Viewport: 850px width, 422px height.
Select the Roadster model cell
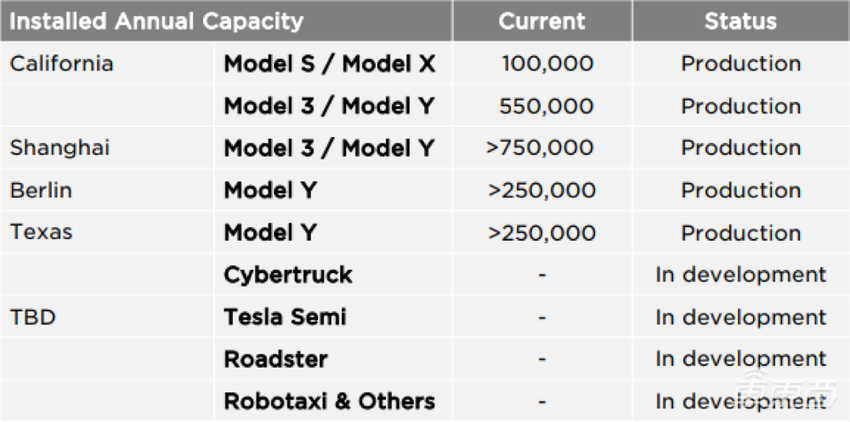click(275, 359)
